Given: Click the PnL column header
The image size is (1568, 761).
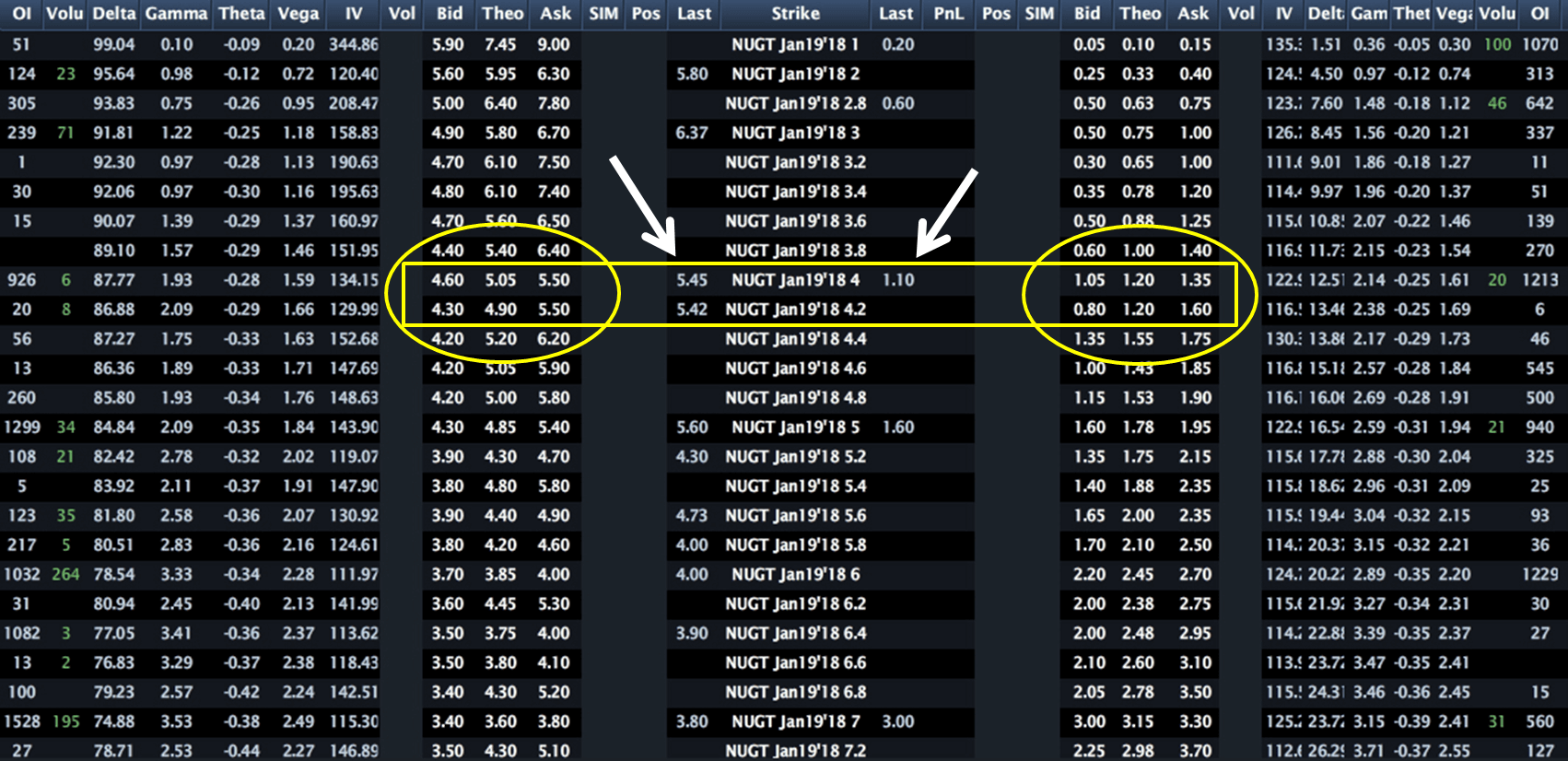Looking at the screenshot, I should pyautogui.click(x=948, y=14).
